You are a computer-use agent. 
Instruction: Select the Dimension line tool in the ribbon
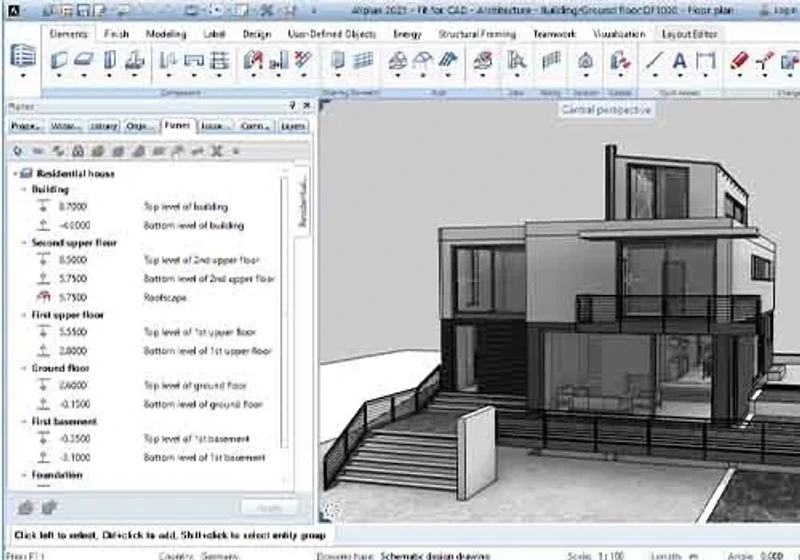pos(706,61)
